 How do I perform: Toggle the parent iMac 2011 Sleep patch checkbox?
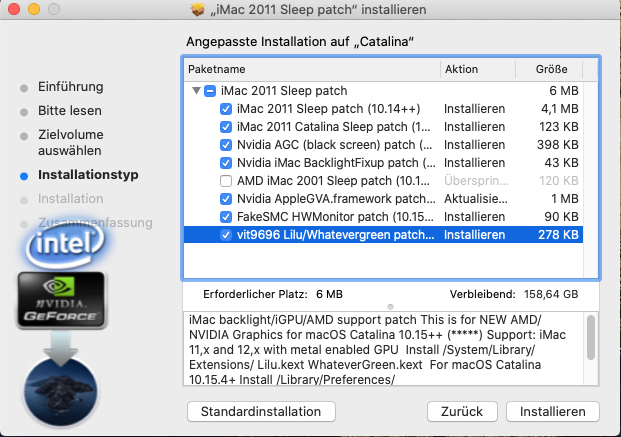[210, 91]
